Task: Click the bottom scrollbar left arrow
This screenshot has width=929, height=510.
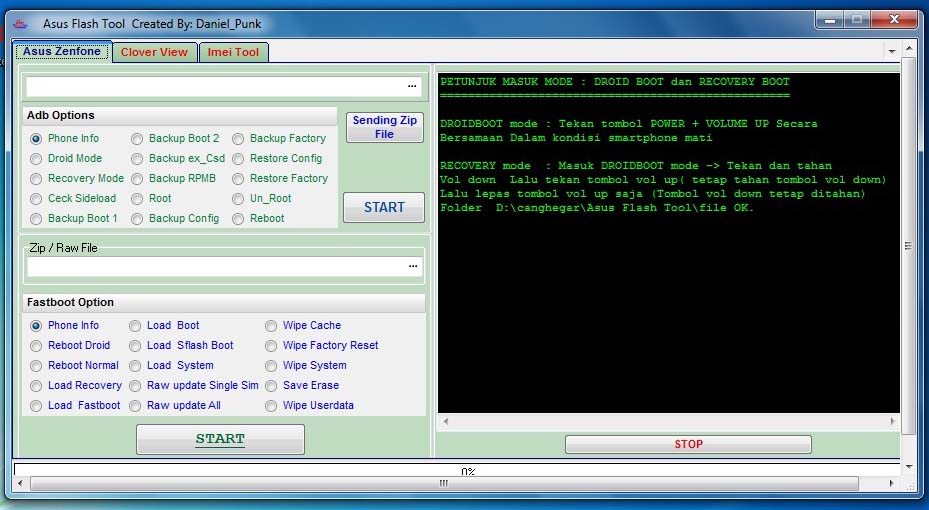Action: tap(20, 483)
